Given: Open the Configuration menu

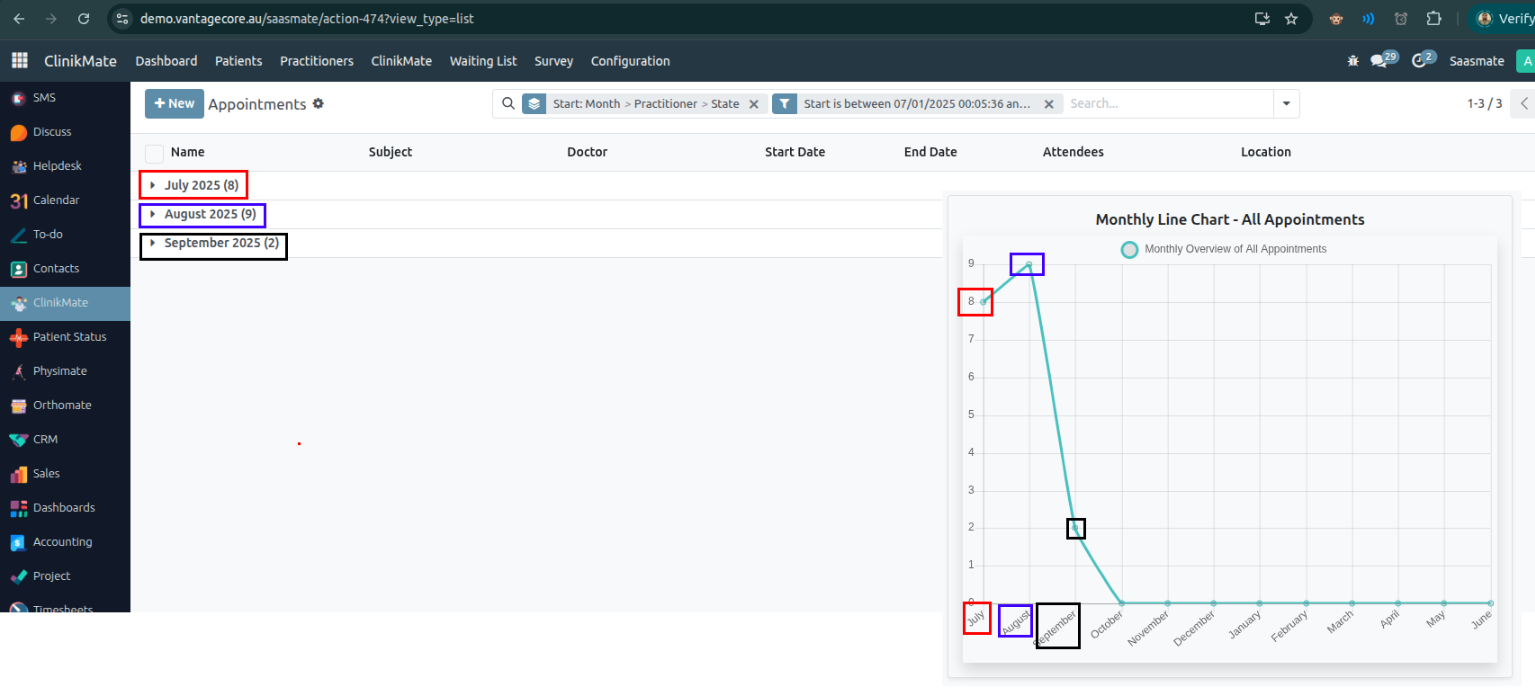Looking at the screenshot, I should pyautogui.click(x=630, y=61).
